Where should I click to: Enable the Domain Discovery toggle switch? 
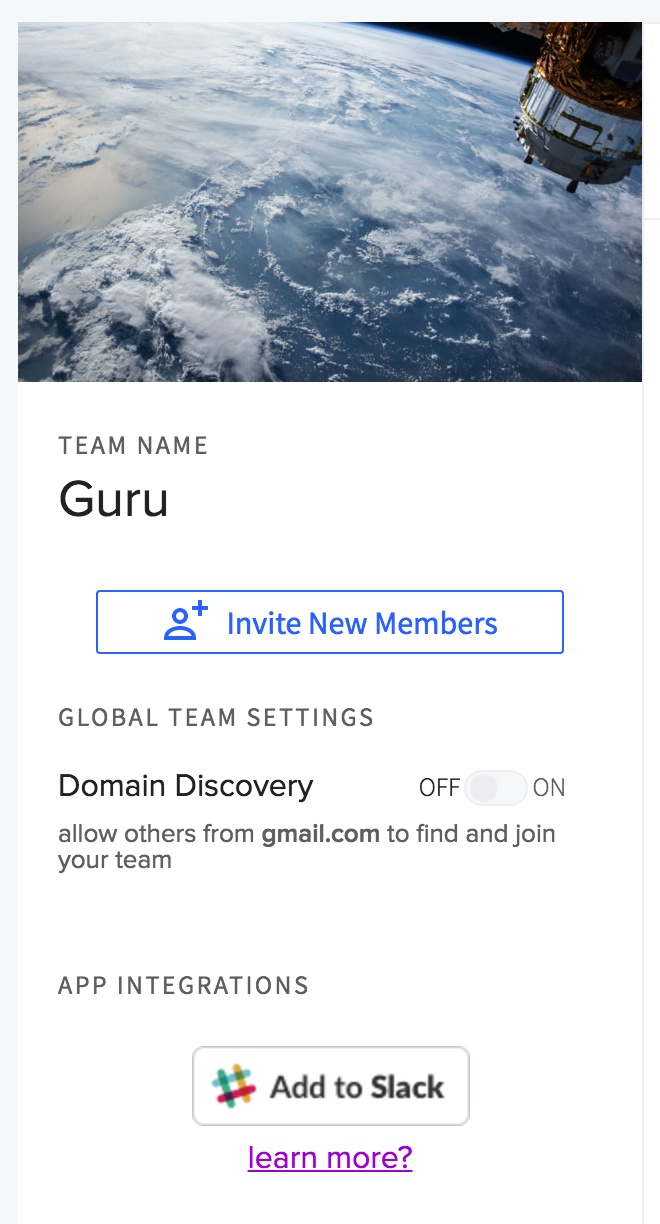(x=495, y=788)
